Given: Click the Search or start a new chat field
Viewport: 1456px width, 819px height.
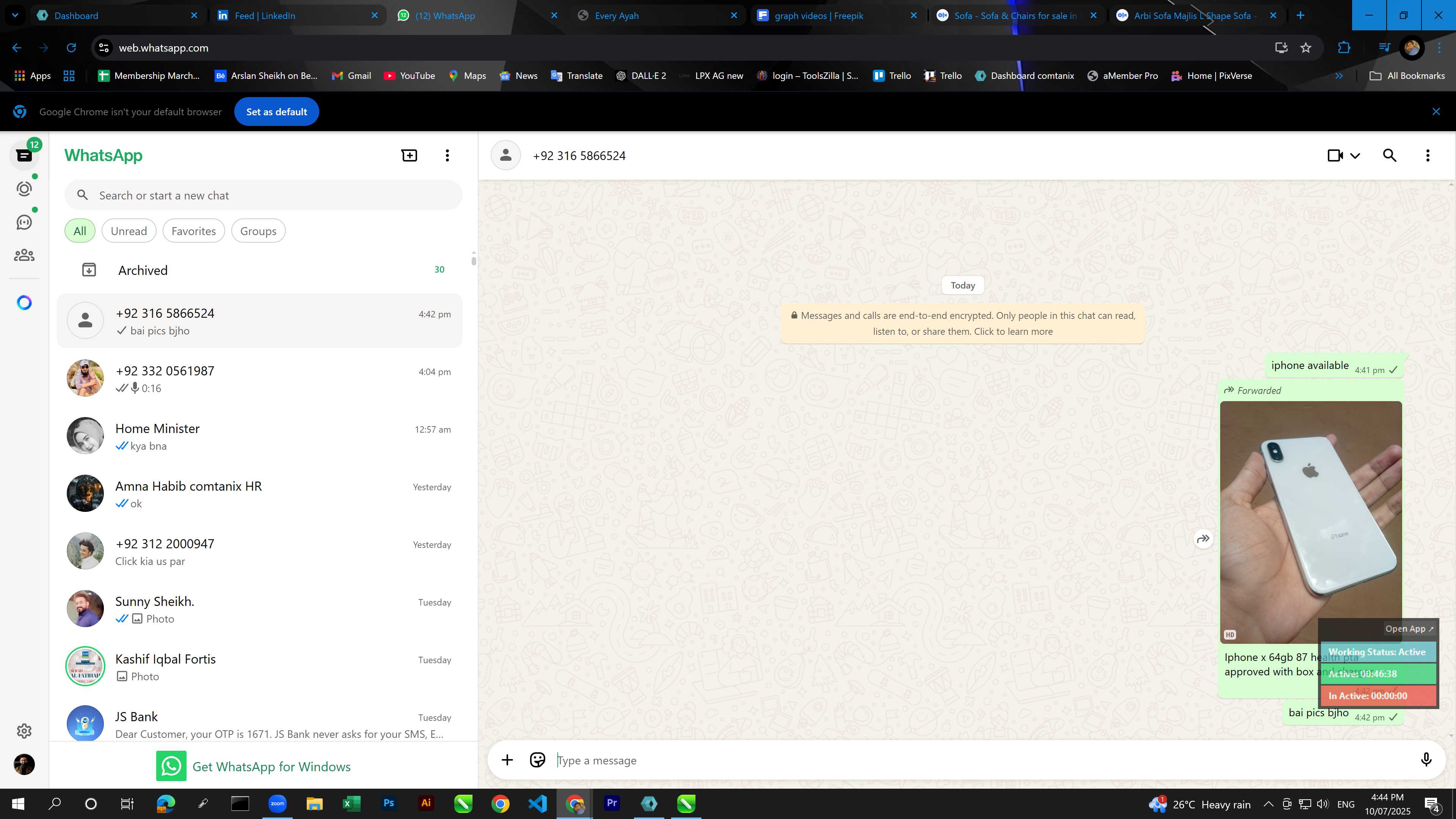Looking at the screenshot, I should [264, 195].
